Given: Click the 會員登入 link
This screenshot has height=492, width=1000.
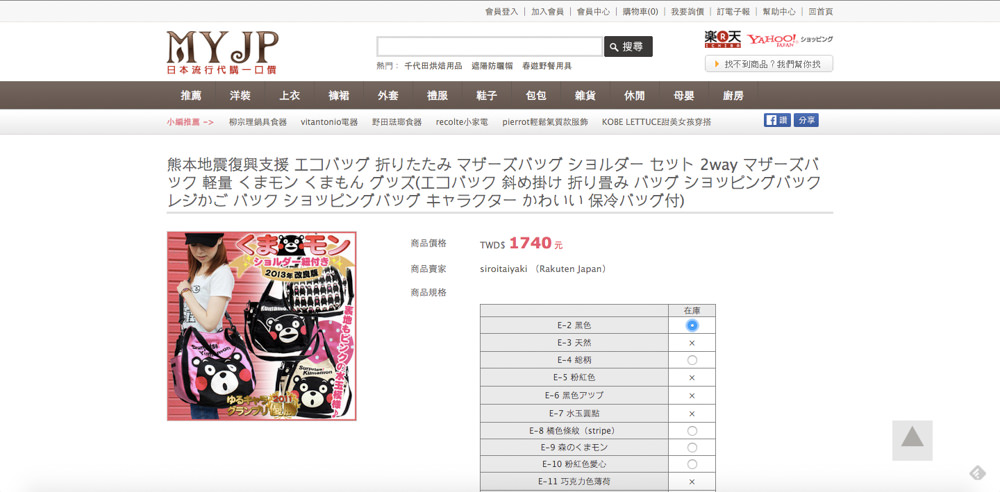Looking at the screenshot, I should (501, 11).
